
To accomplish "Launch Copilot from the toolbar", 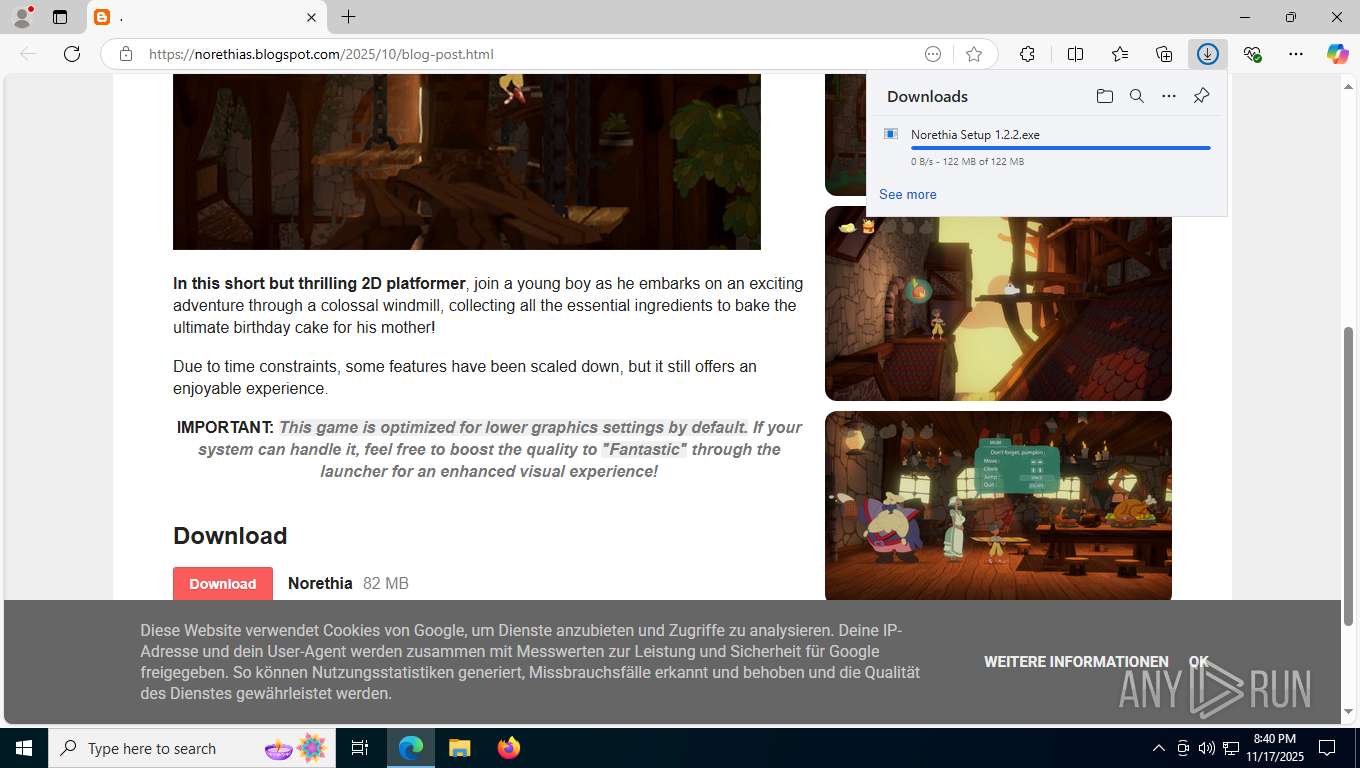I will (1338, 54).
